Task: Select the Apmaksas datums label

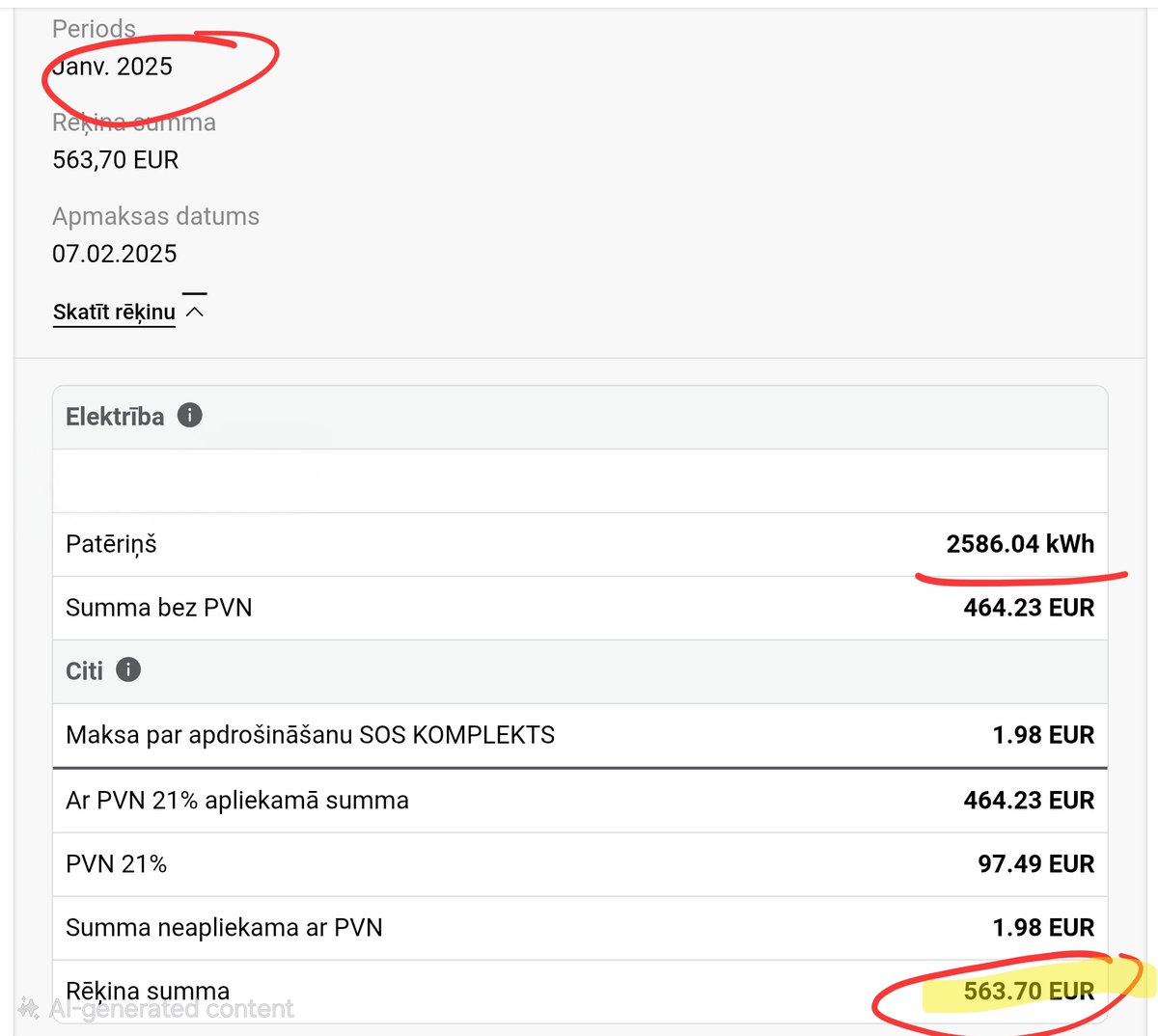Action: pyautogui.click(x=156, y=216)
